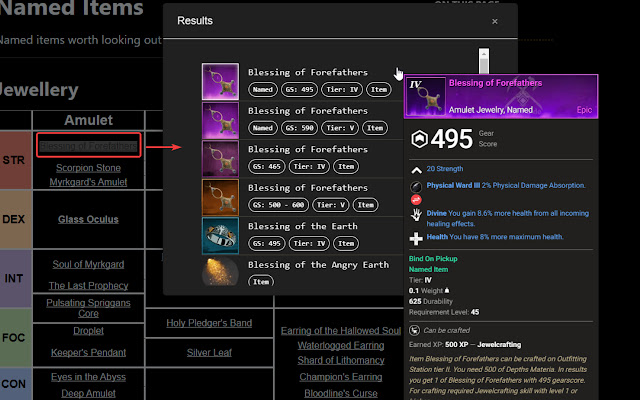The height and width of the screenshot is (400, 640).
Task: Click the Health perk plus icon
Action: (x=416, y=239)
